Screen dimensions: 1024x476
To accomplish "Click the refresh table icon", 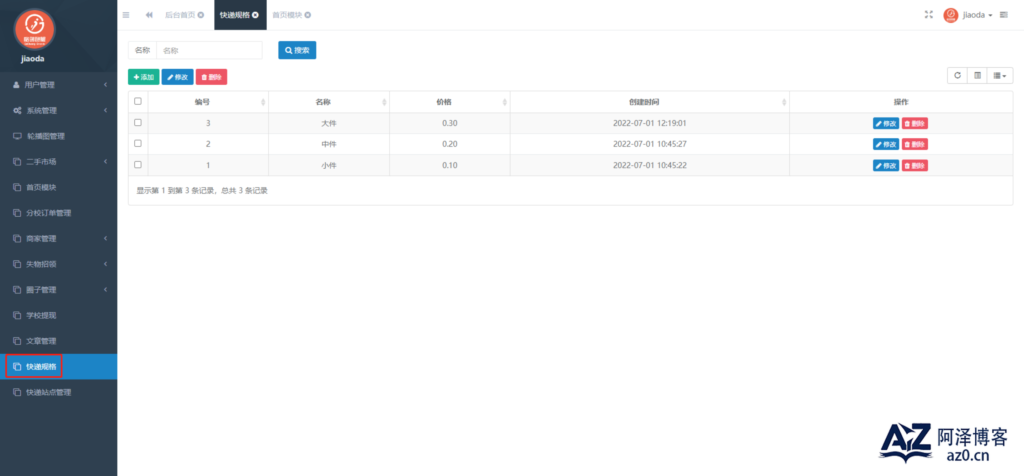I will (957, 75).
